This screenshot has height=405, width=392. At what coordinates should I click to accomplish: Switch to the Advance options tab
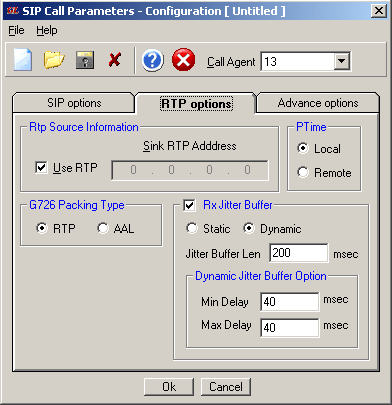(318, 103)
